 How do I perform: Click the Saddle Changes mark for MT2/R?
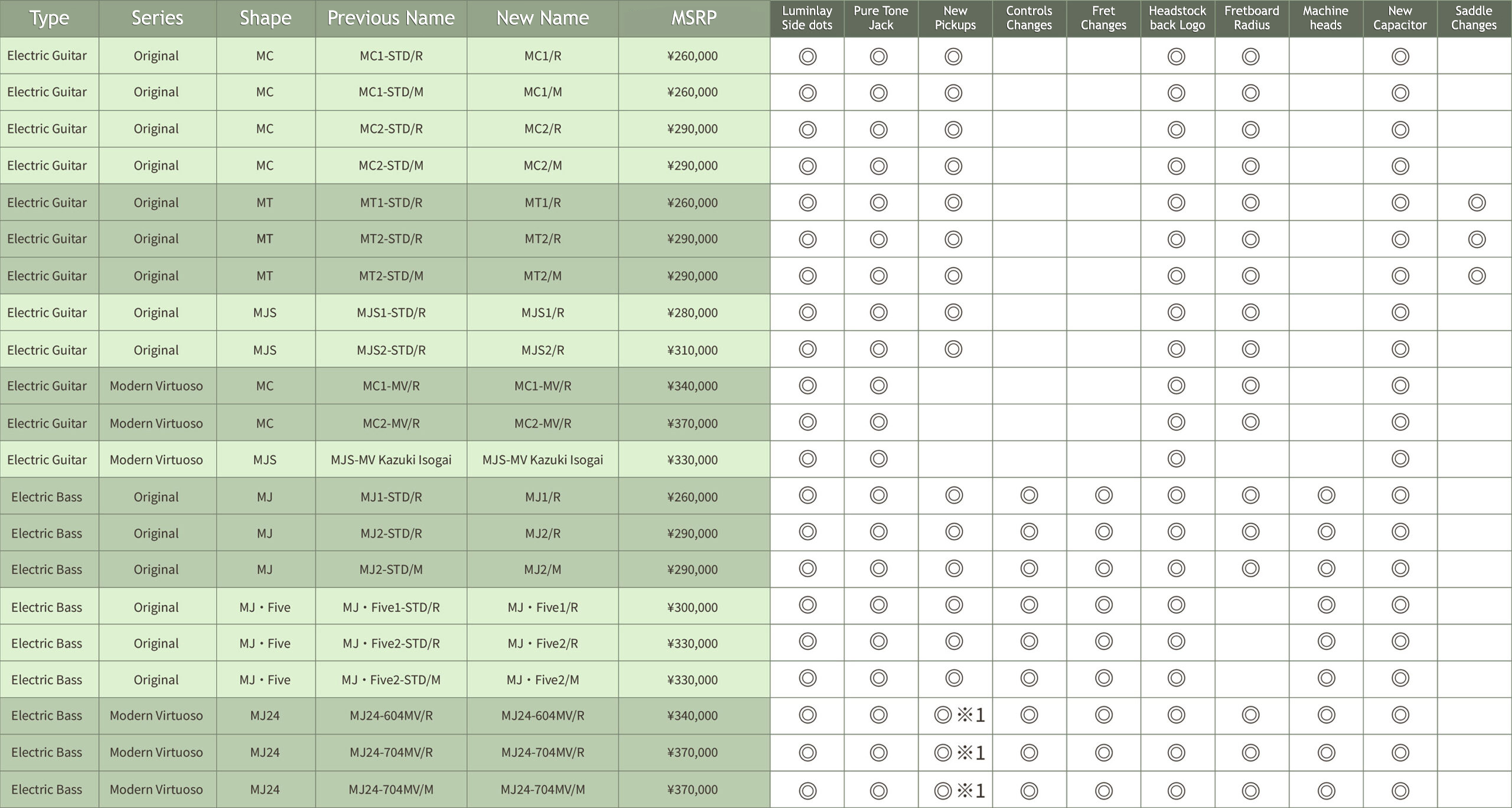click(1476, 239)
